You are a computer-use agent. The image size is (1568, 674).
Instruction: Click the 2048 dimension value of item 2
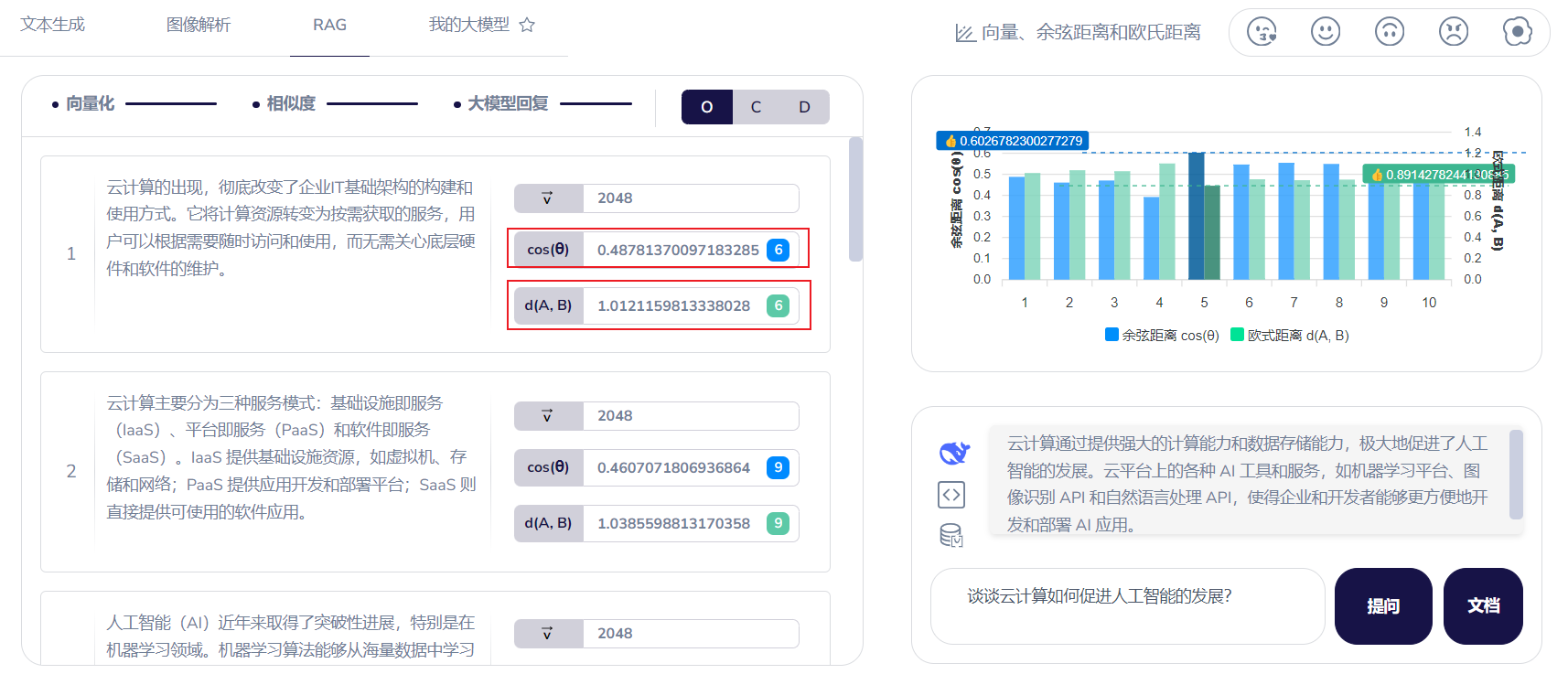pyautogui.click(x=615, y=416)
